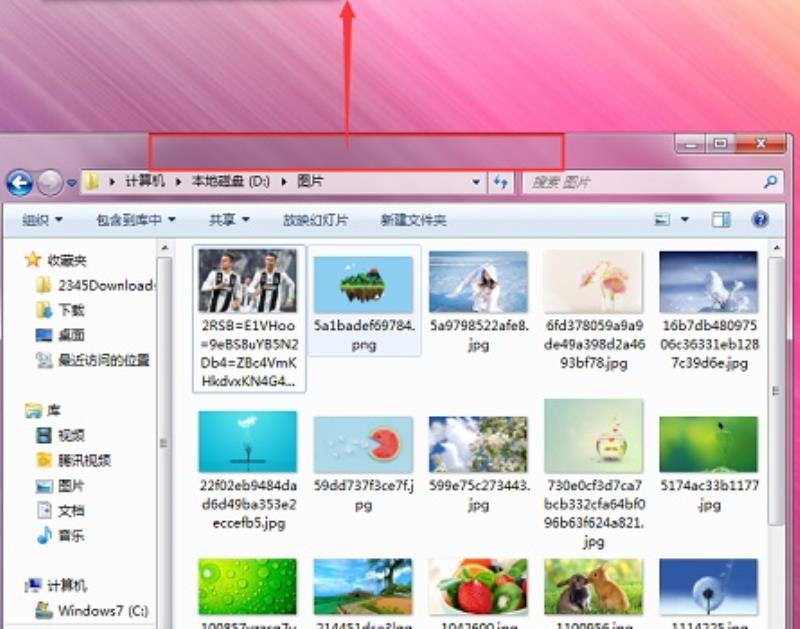This screenshot has width=800, height=629.
Task: Open the 文档 library
Action: 71,511
